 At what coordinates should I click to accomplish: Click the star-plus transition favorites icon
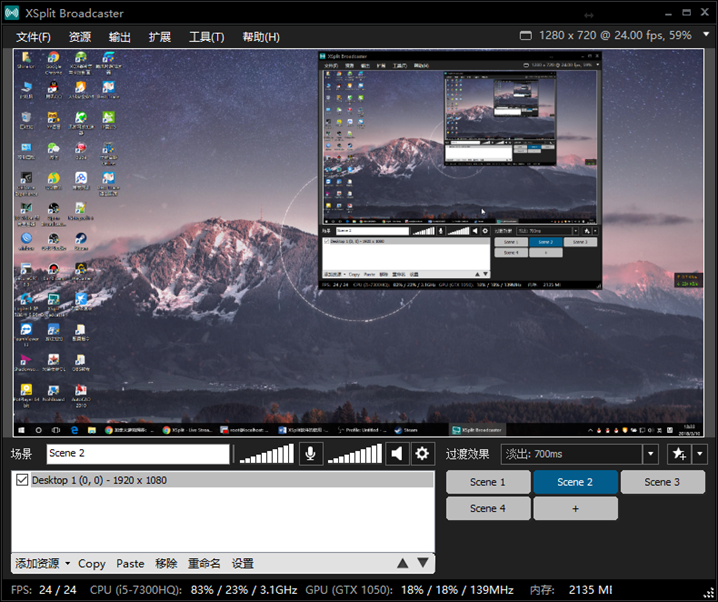pyautogui.click(x=679, y=454)
